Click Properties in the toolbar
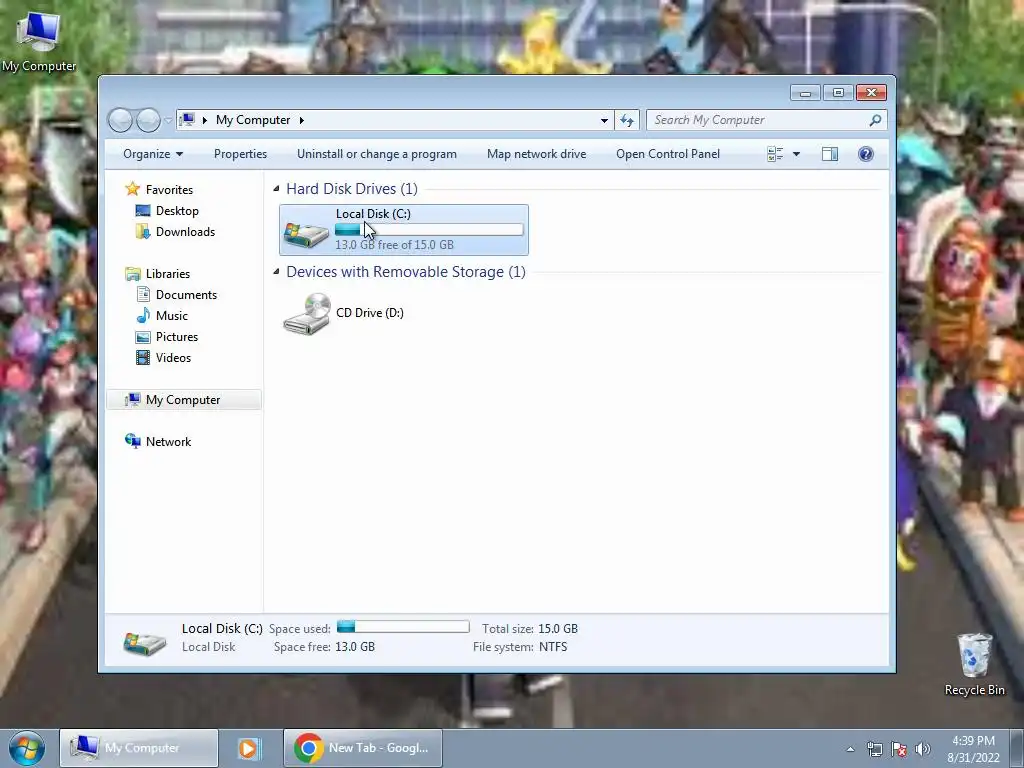This screenshot has height=768, width=1024. coord(240,154)
